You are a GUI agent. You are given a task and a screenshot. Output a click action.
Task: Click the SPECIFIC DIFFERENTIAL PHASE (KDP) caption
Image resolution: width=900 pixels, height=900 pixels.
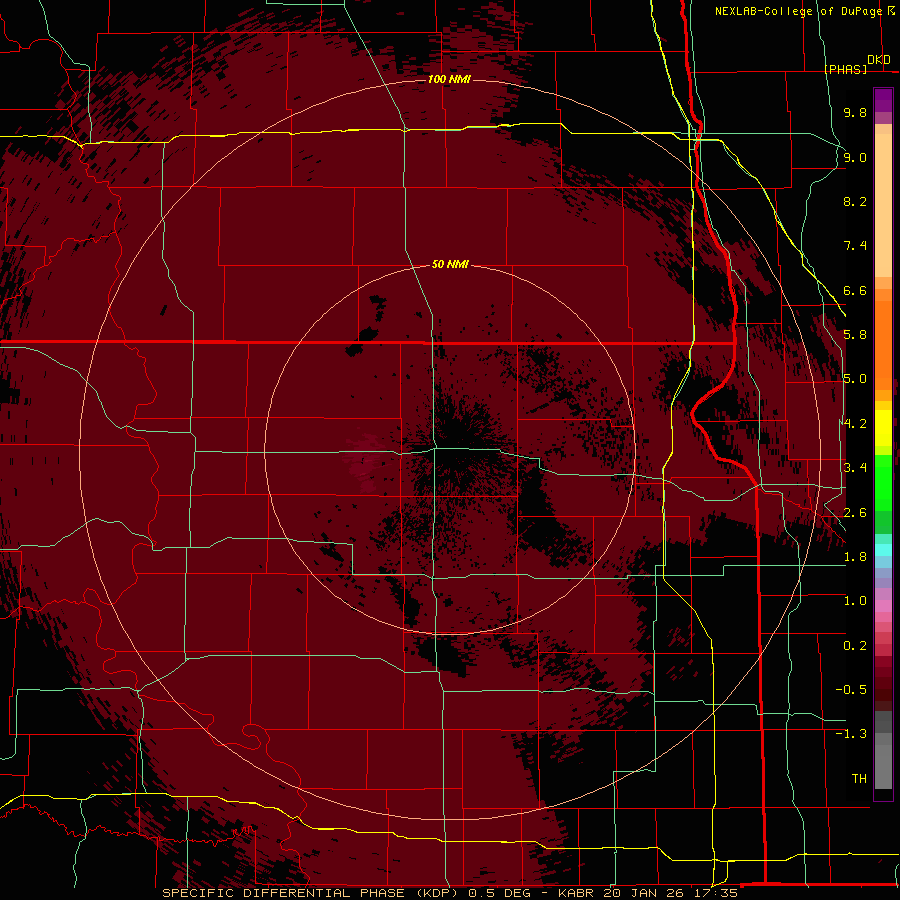click(x=311, y=893)
